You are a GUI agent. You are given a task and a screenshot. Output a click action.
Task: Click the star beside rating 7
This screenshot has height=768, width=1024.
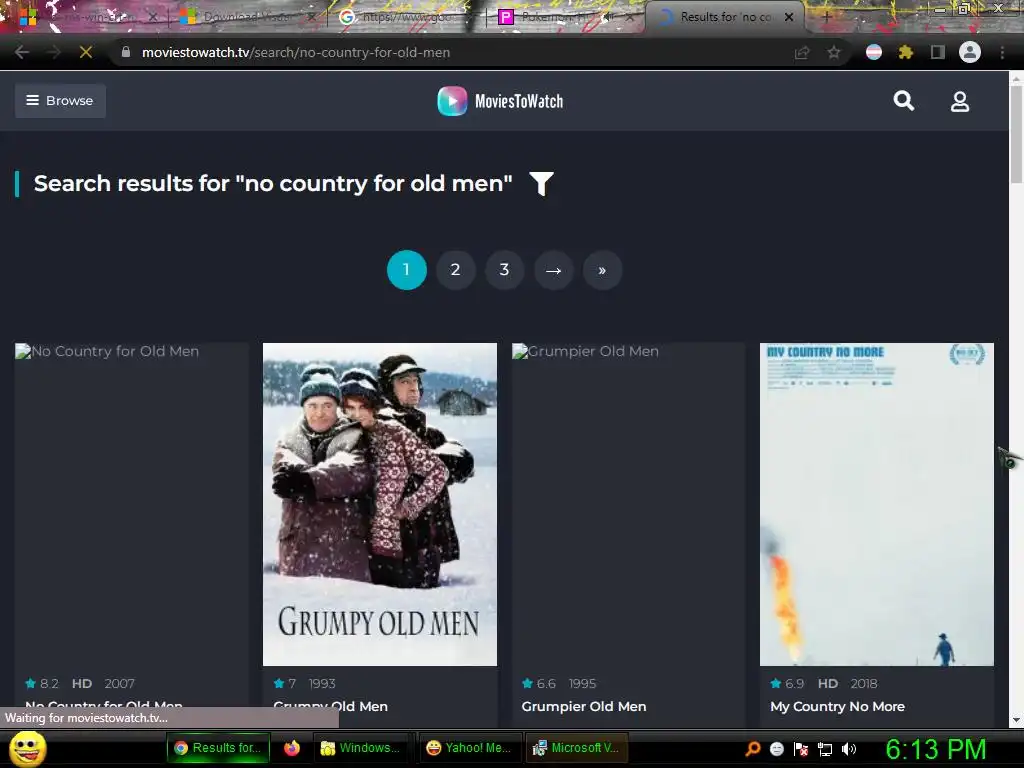(x=279, y=683)
